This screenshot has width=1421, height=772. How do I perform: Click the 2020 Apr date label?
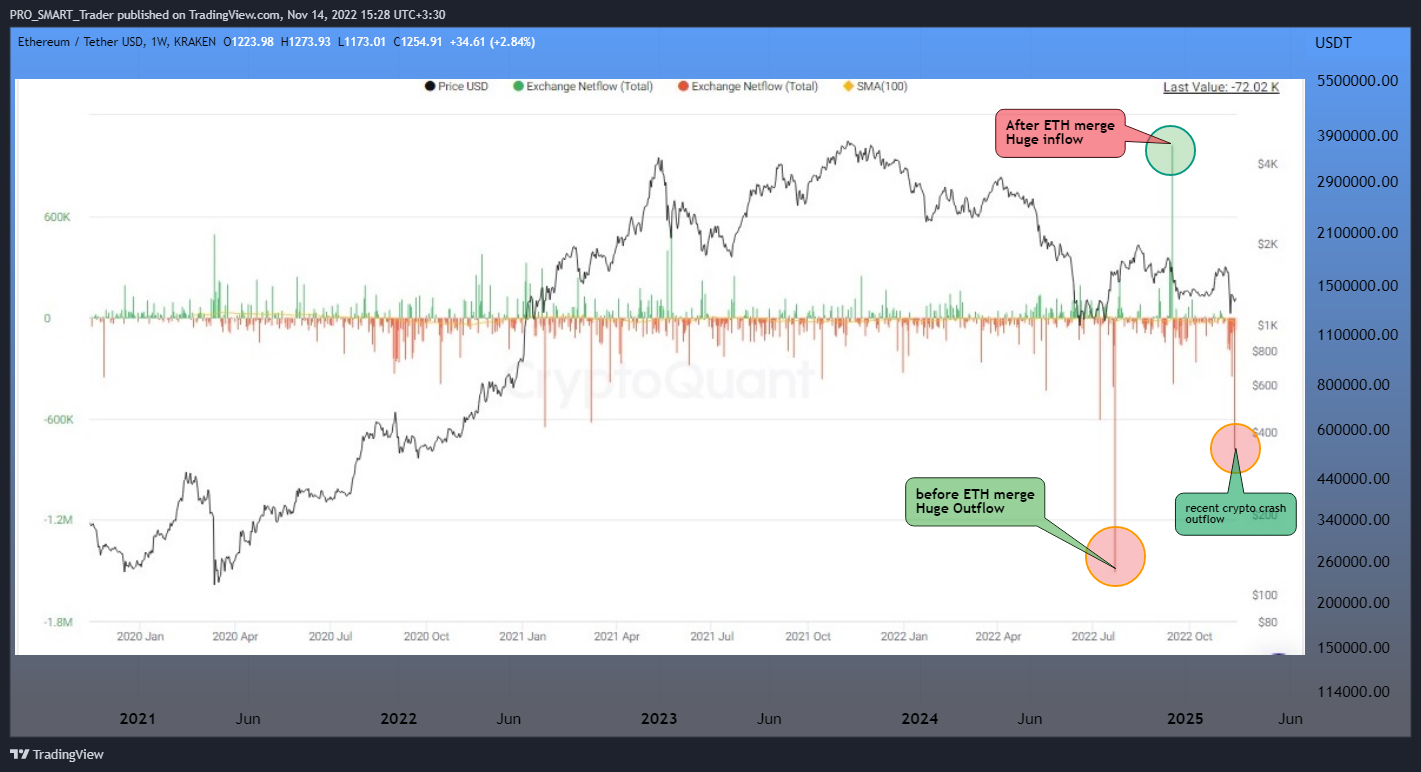point(236,636)
